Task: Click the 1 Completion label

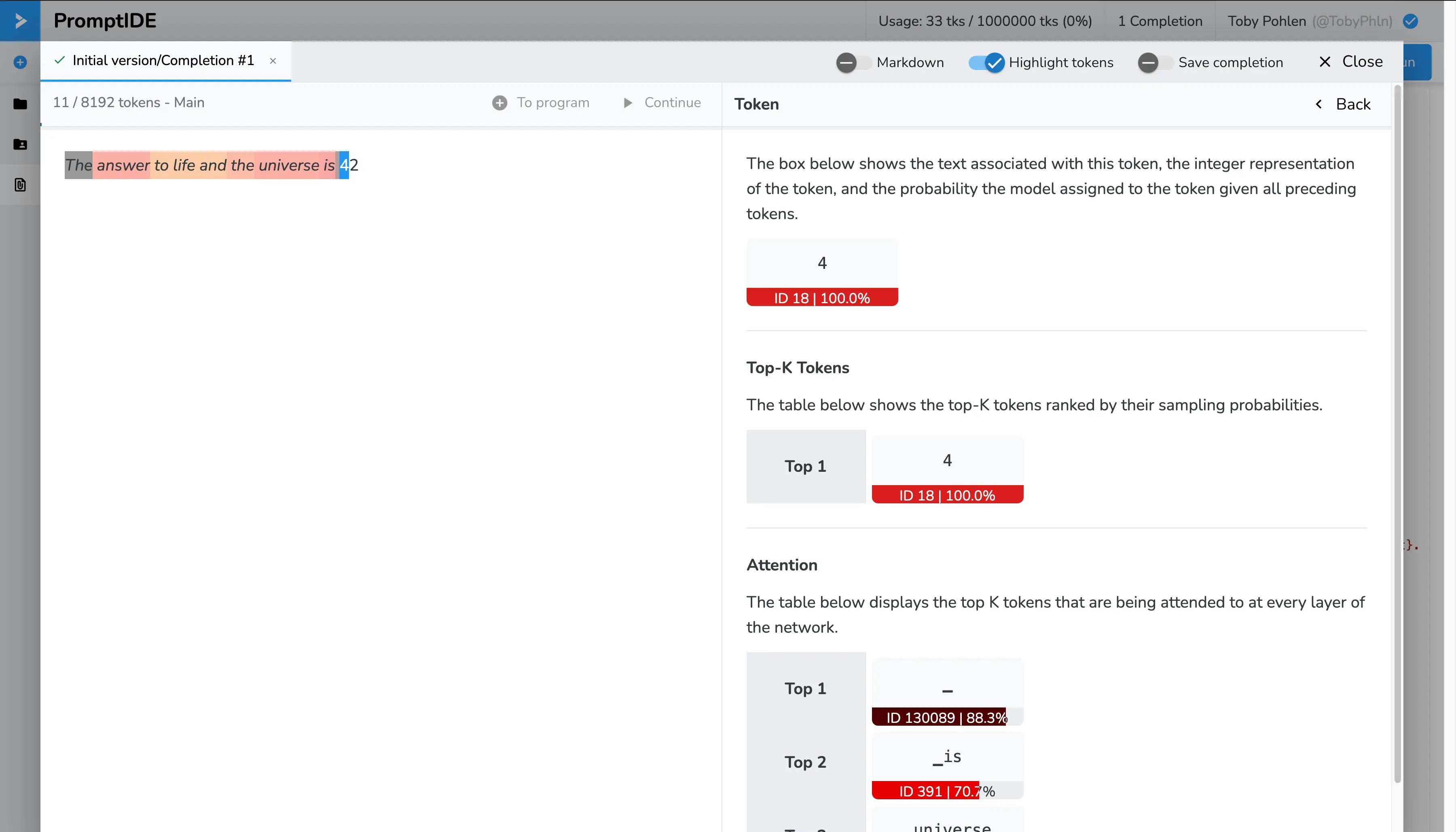Action: (x=1160, y=21)
